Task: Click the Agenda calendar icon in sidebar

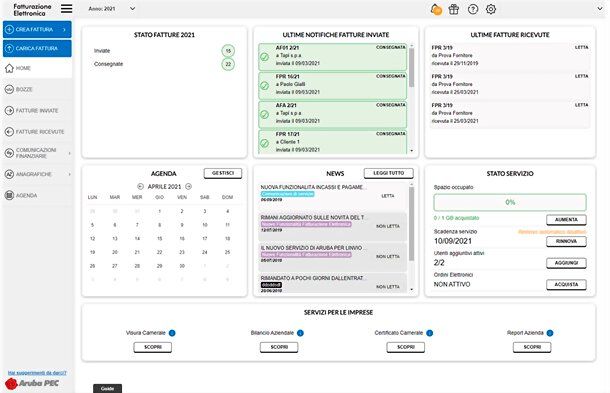Action: coord(9,195)
